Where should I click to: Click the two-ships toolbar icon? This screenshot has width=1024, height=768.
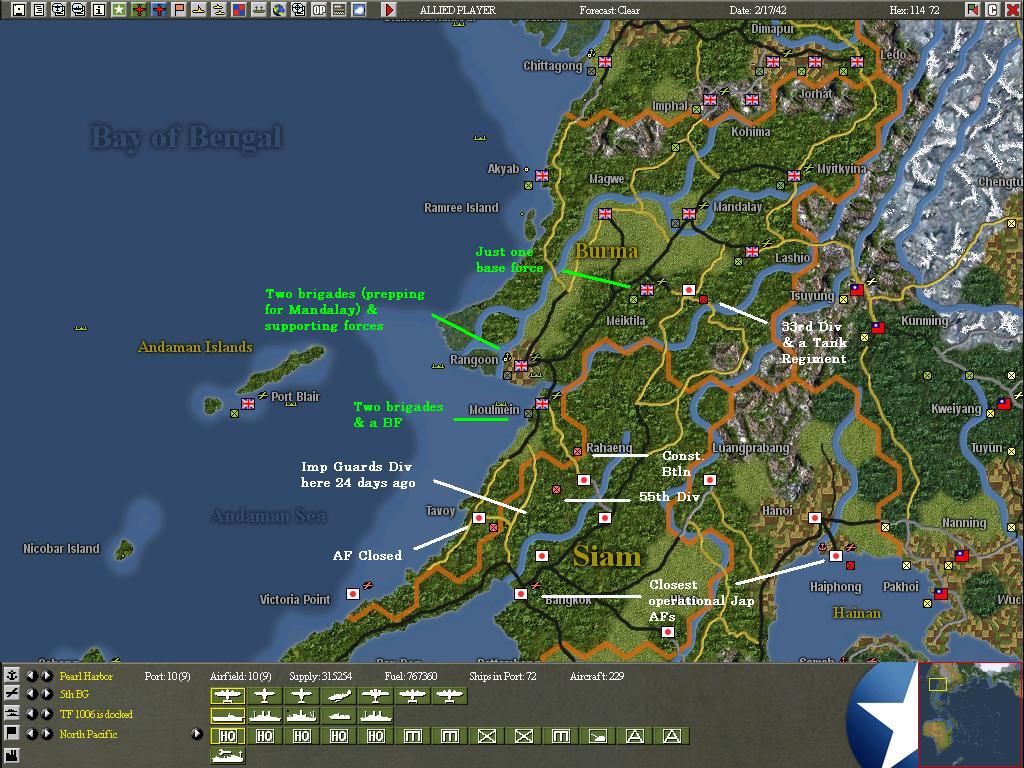click(x=219, y=10)
